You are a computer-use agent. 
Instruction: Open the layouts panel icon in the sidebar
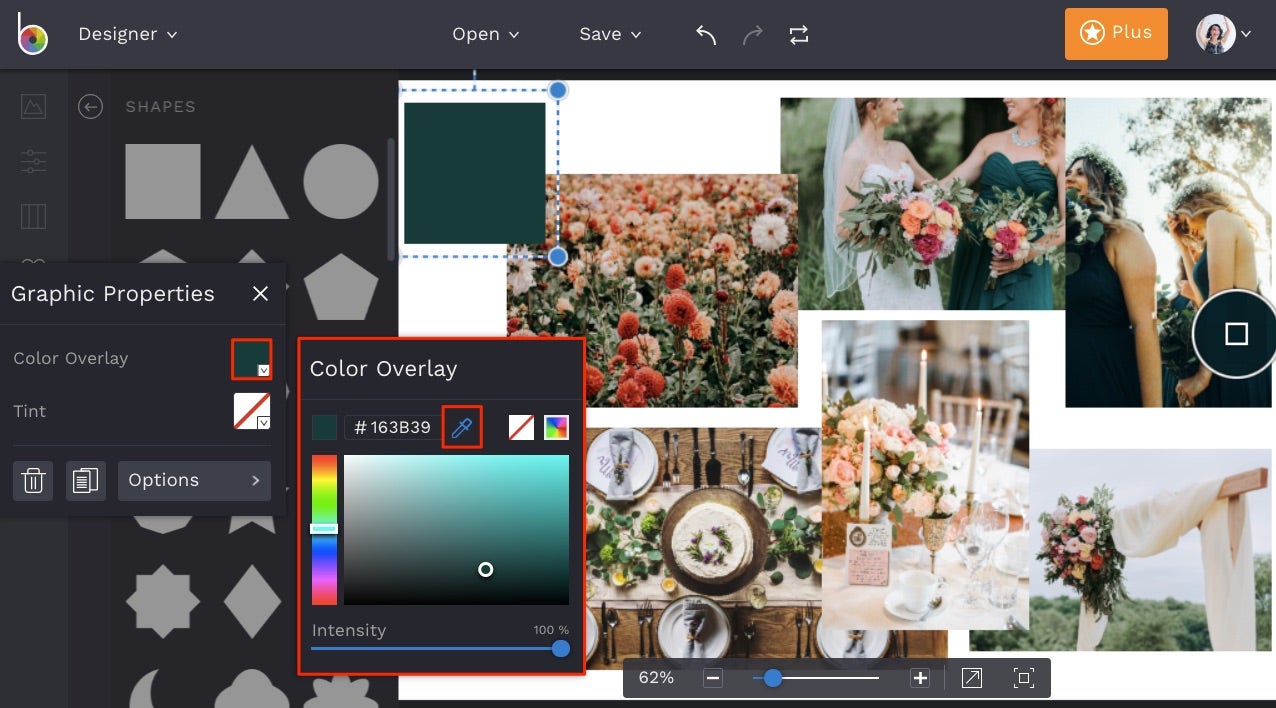[x=33, y=216]
